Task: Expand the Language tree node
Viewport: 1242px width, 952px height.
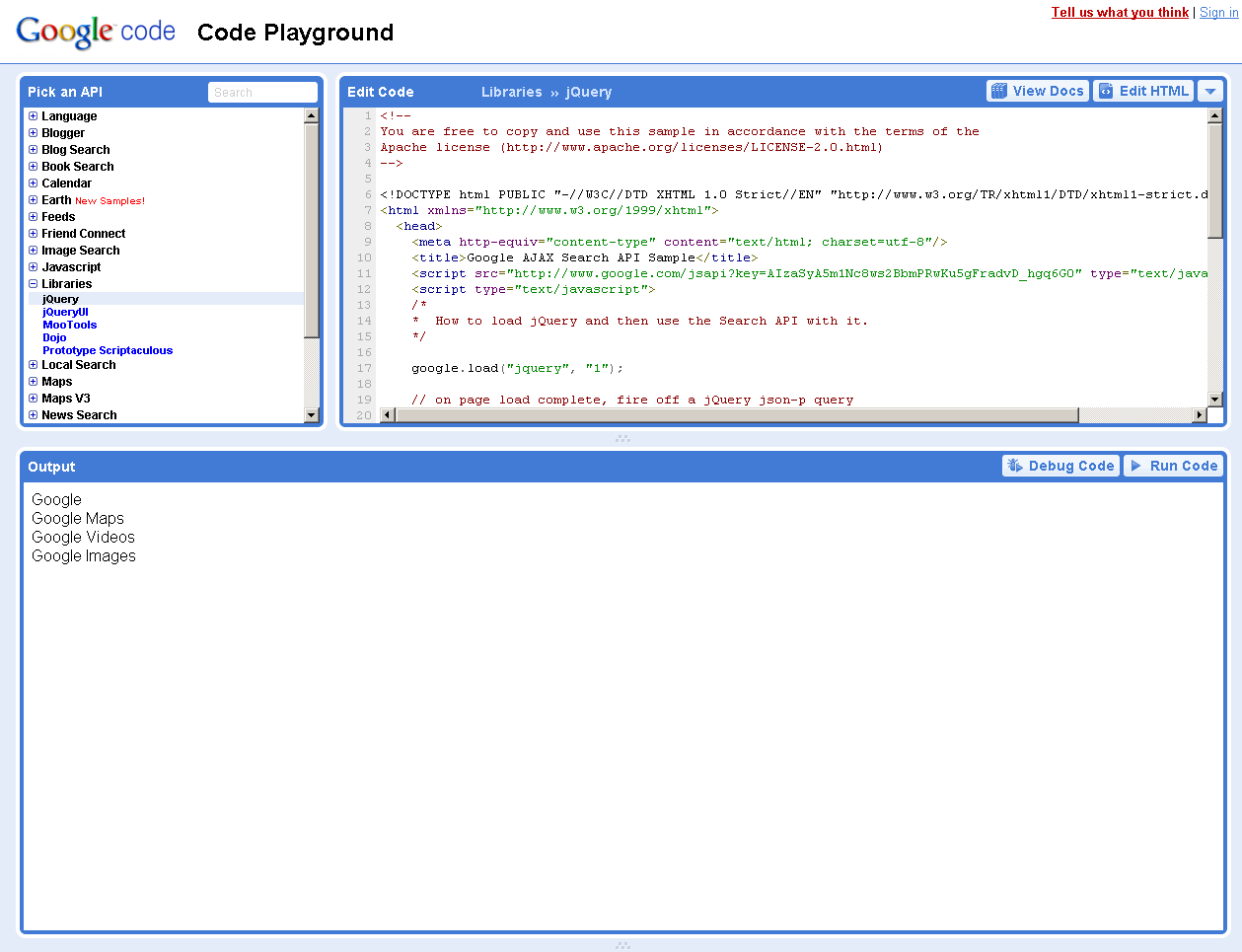Action: (33, 116)
